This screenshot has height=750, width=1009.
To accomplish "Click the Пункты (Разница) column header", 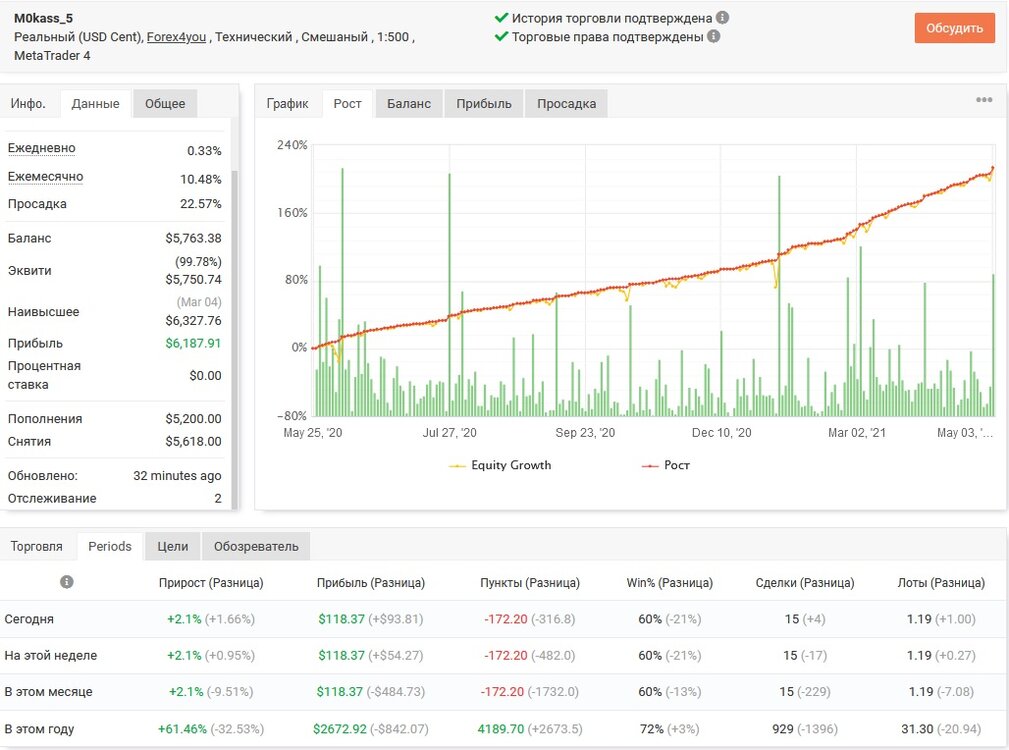I will (530, 583).
